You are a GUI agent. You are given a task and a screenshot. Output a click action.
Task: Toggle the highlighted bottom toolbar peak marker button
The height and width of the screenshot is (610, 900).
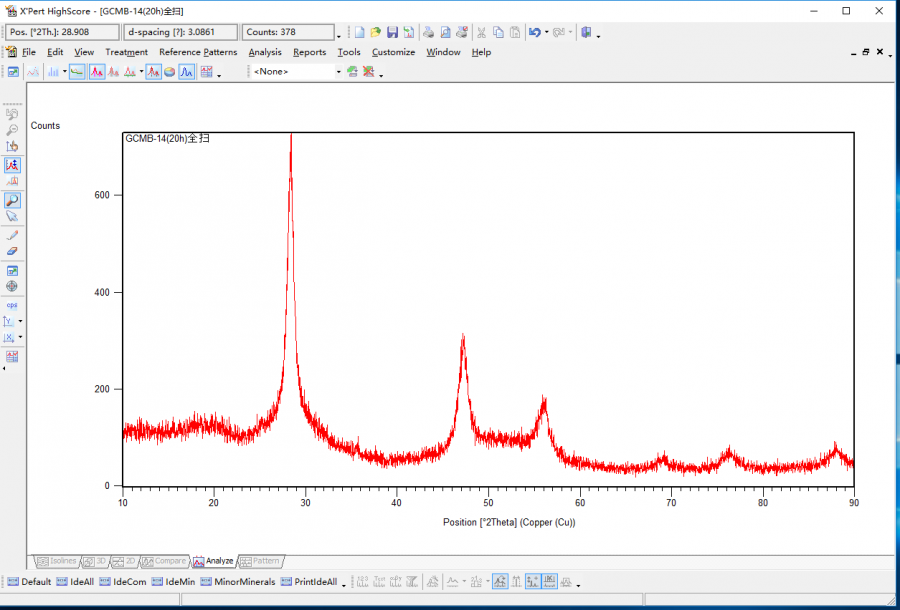pyautogui.click(x=499, y=581)
